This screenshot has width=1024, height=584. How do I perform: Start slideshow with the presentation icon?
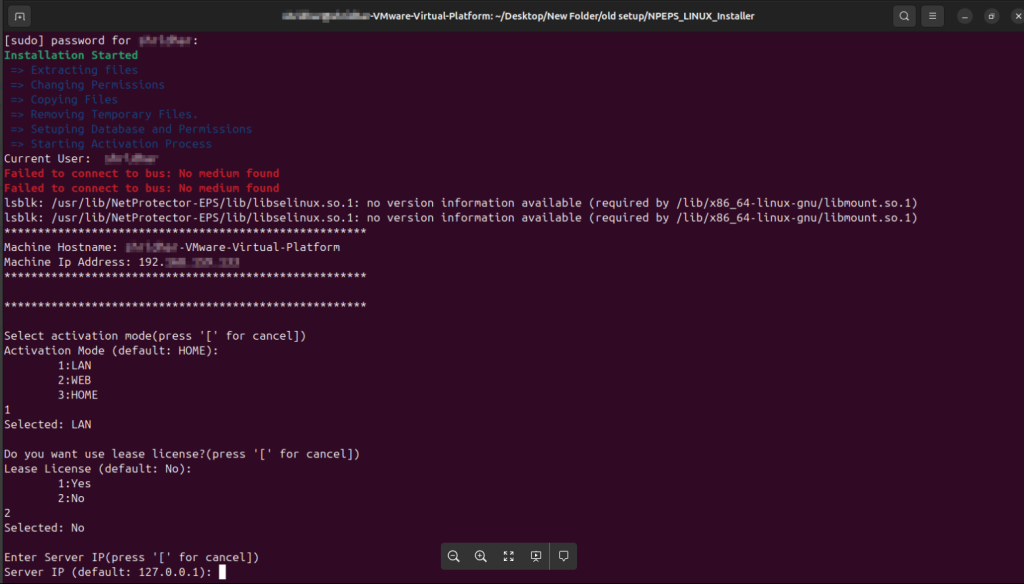click(x=536, y=556)
